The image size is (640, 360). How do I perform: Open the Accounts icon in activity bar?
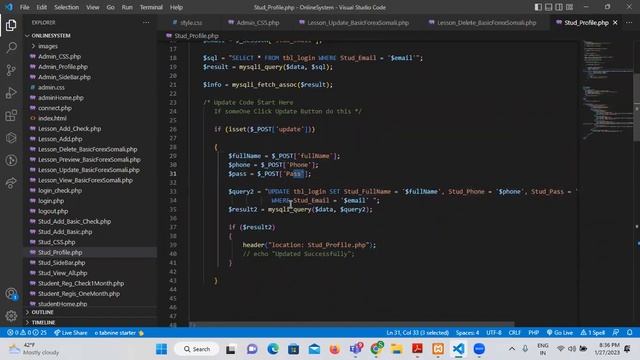pos(11,294)
